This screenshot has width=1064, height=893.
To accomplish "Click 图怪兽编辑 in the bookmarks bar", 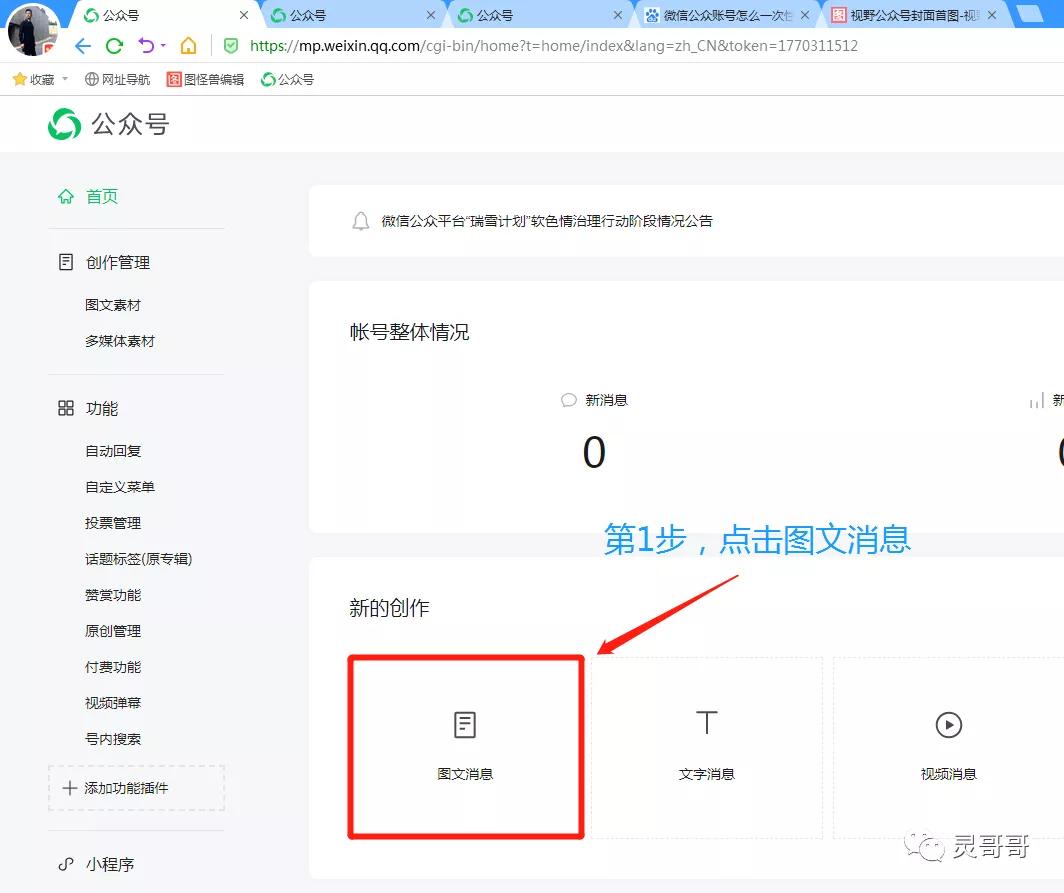I will click(x=205, y=79).
